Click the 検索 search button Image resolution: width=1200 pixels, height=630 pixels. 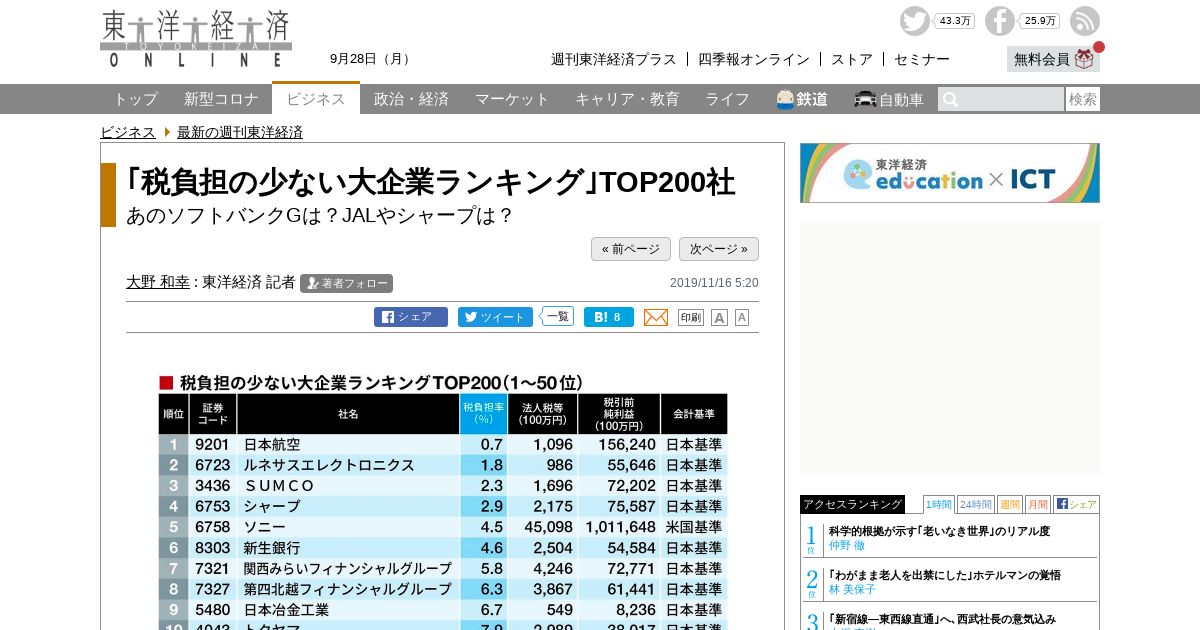tap(1083, 99)
